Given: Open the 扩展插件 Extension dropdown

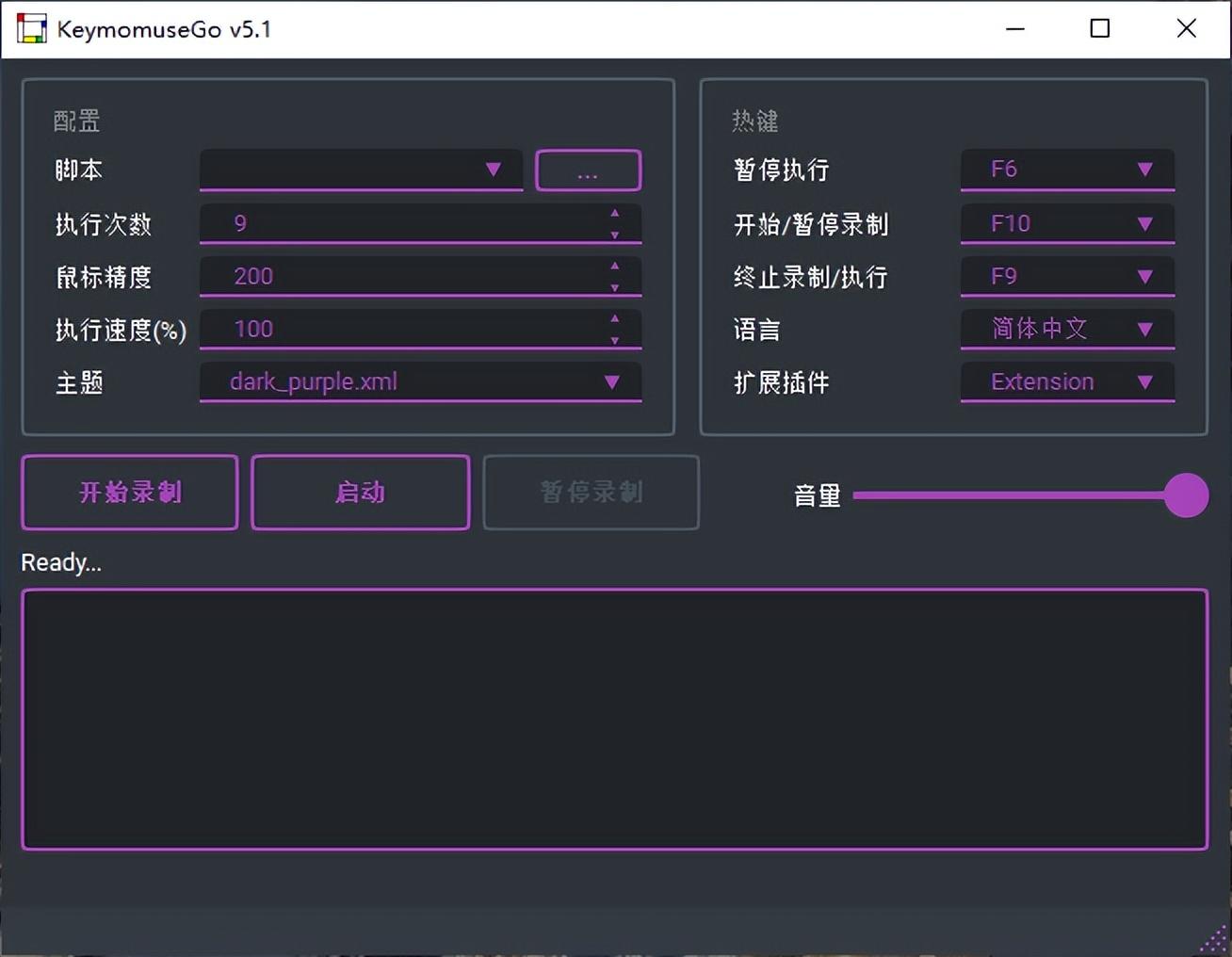Looking at the screenshot, I should tap(1067, 381).
